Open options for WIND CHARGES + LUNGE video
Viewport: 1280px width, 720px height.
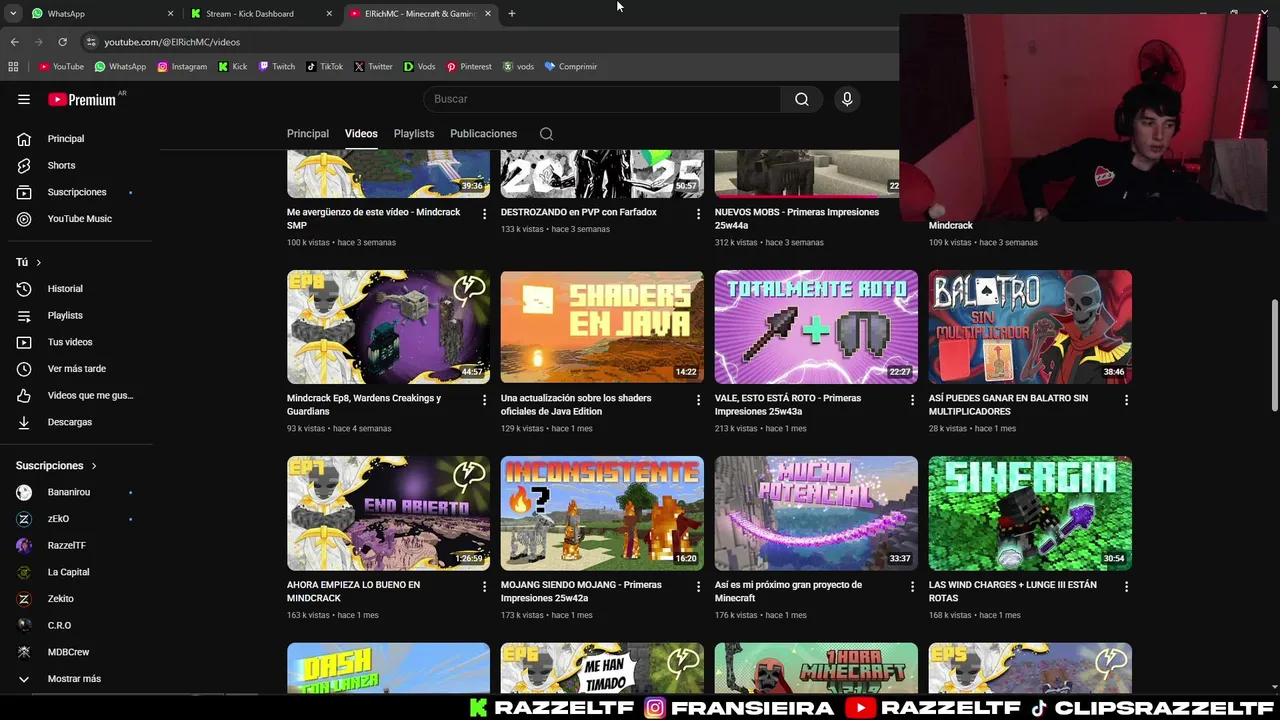pyautogui.click(x=1126, y=587)
